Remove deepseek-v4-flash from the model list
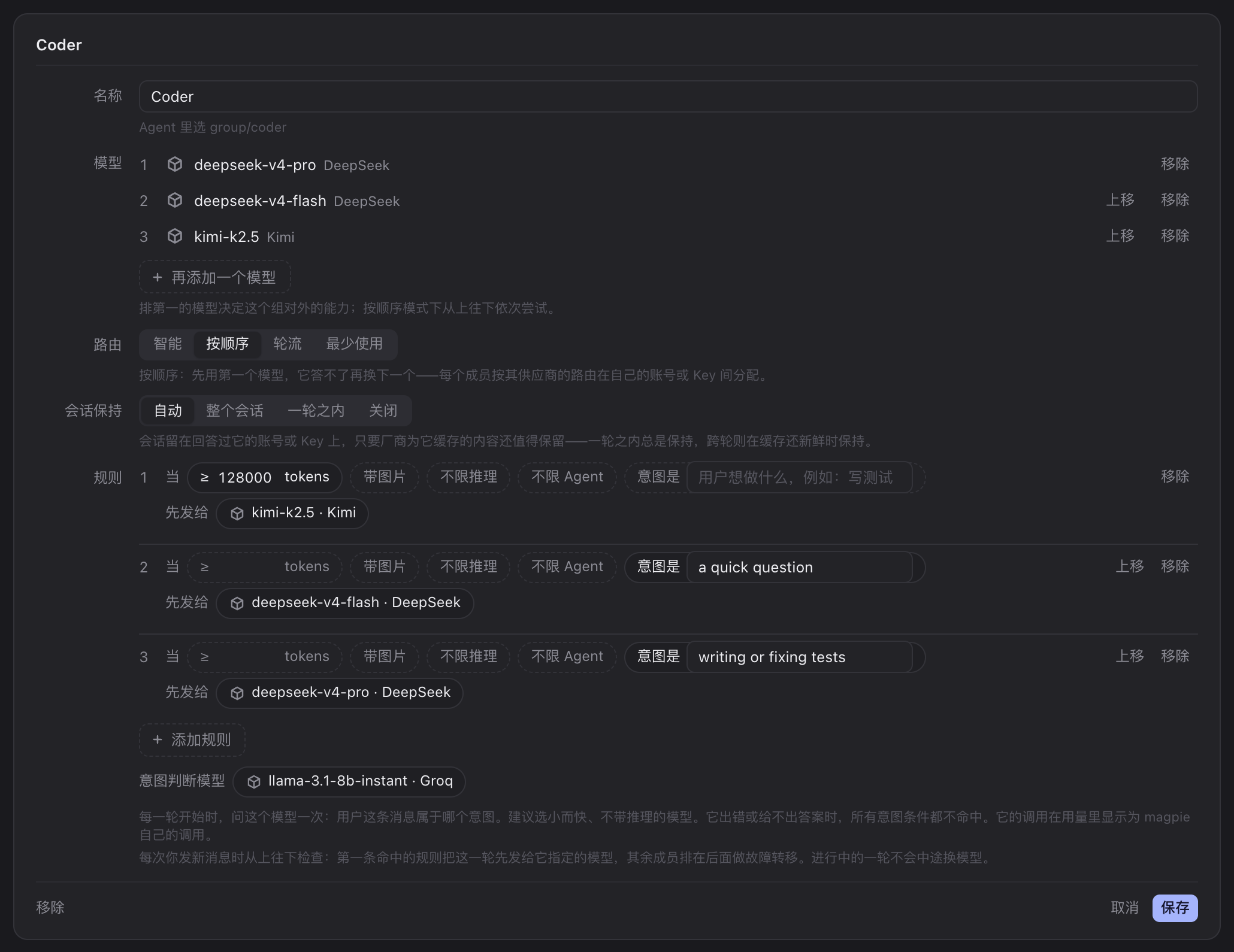The width and height of the screenshot is (1234, 952). pos(1175,200)
